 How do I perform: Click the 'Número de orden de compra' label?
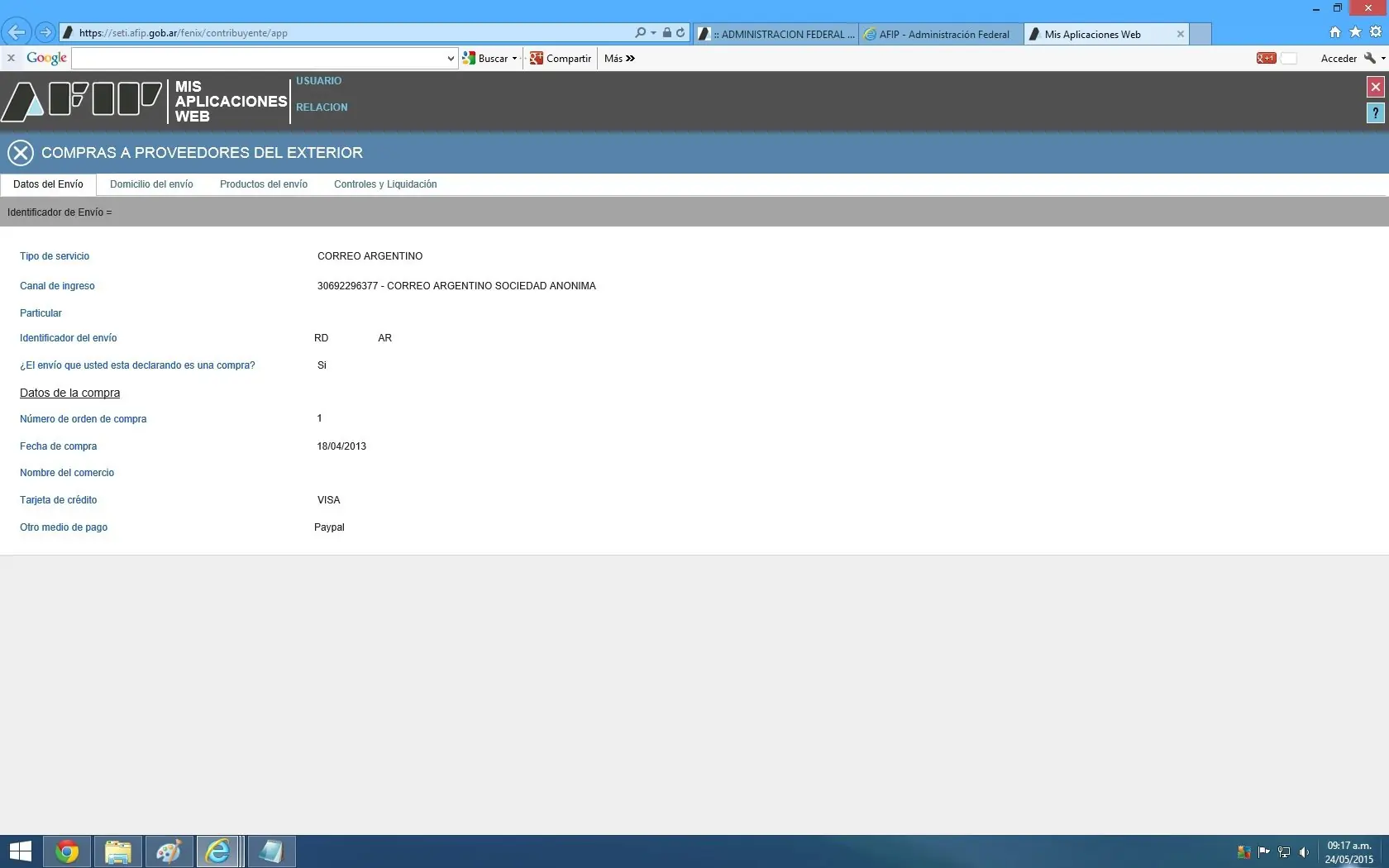[84, 419]
